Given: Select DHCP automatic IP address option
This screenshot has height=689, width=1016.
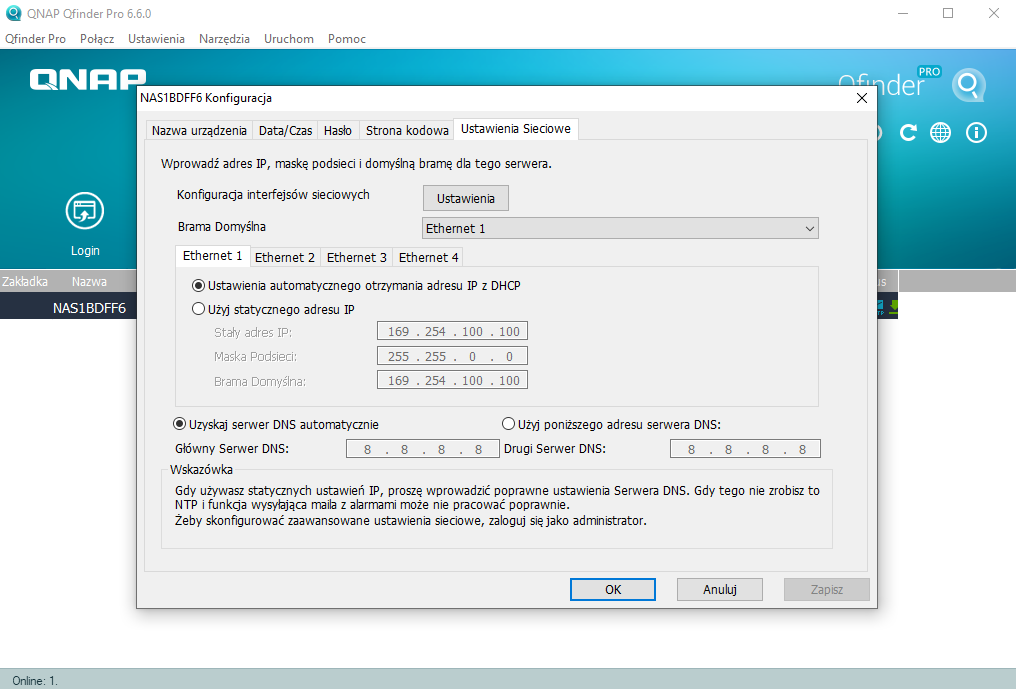Looking at the screenshot, I should [x=356, y=286].
